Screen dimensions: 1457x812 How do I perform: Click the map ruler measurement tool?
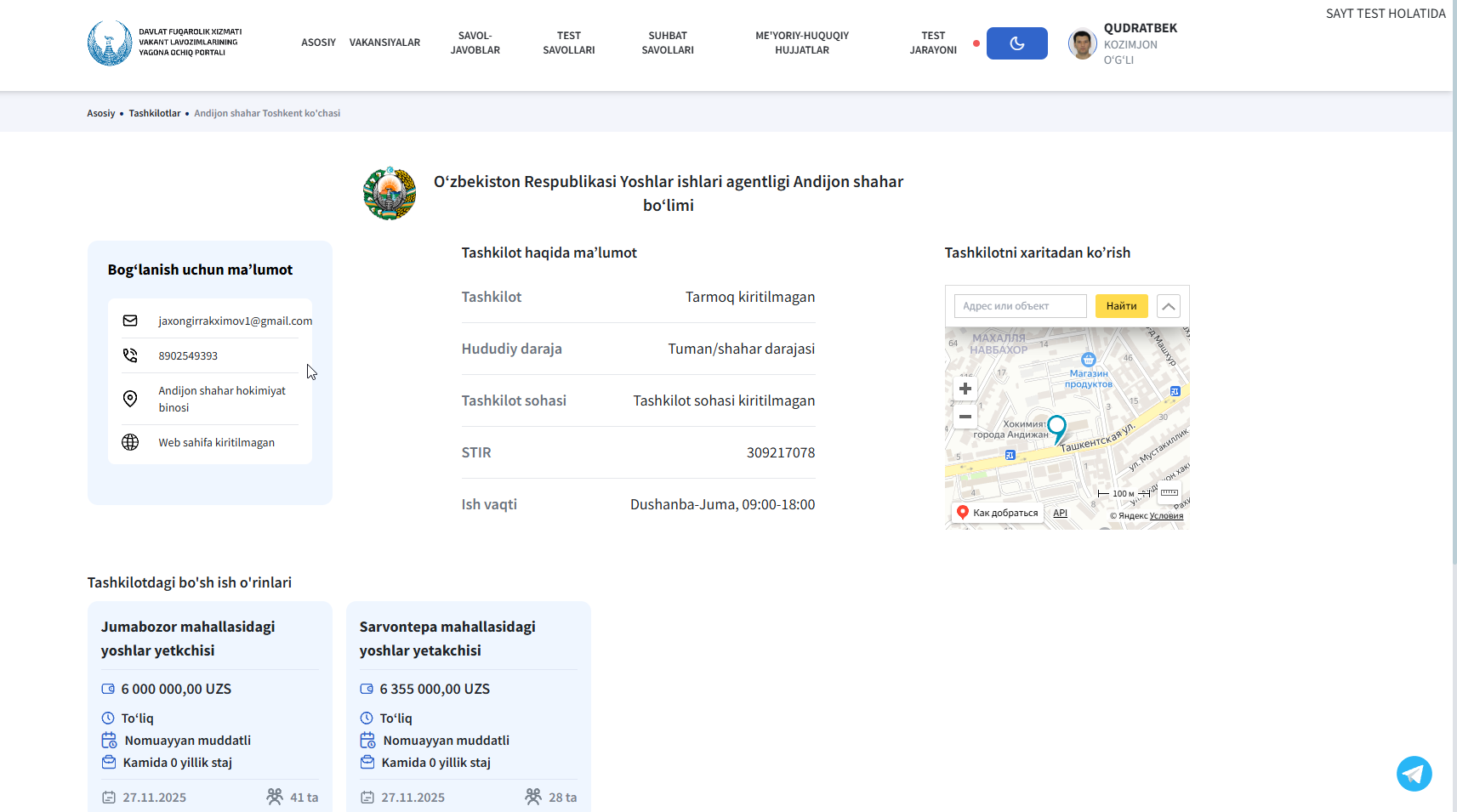[1170, 492]
